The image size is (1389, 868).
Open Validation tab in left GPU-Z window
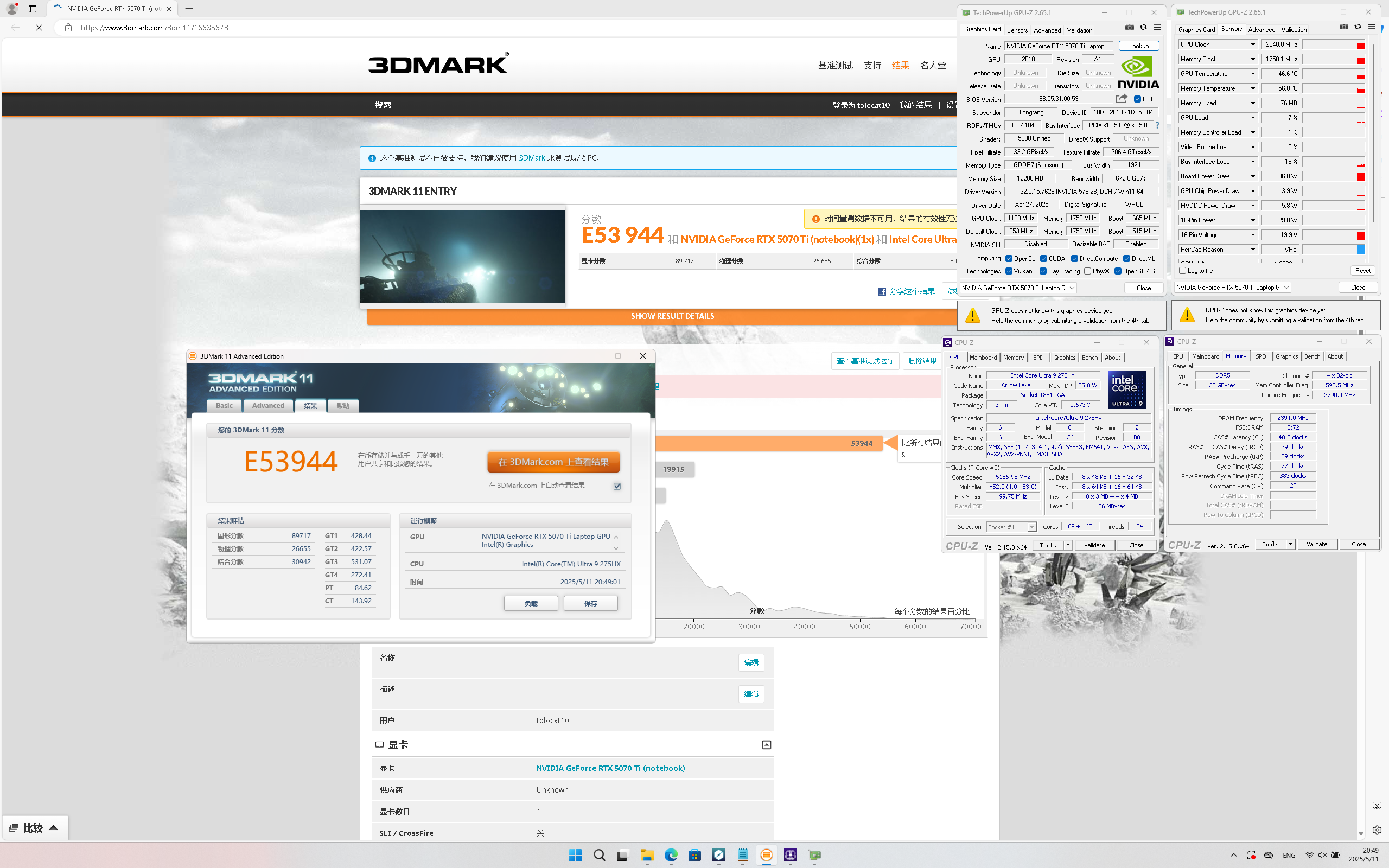1080,30
